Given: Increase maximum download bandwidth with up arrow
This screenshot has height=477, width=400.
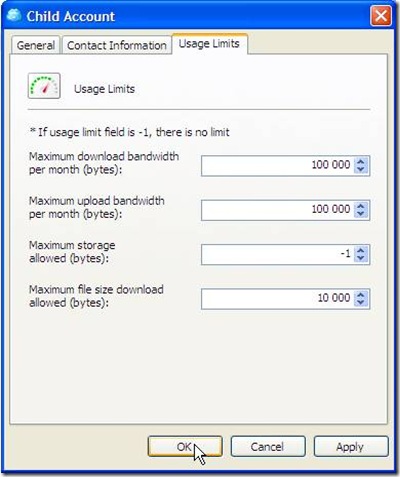Looking at the screenshot, I should coord(360,161).
